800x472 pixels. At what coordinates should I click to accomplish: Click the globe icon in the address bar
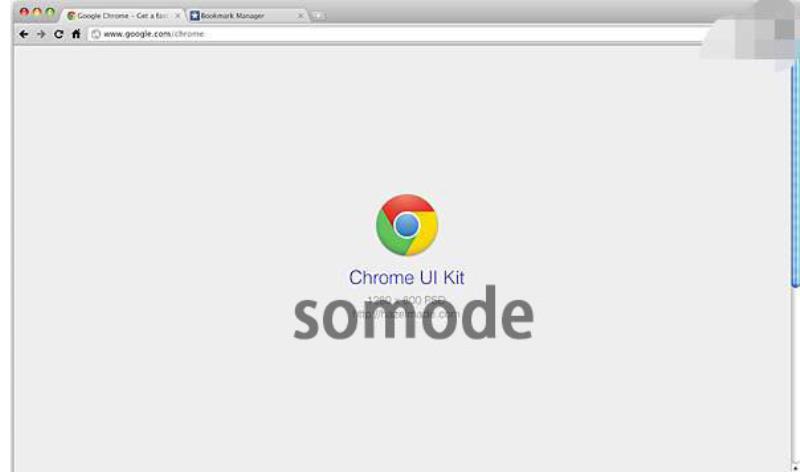[x=96, y=34]
